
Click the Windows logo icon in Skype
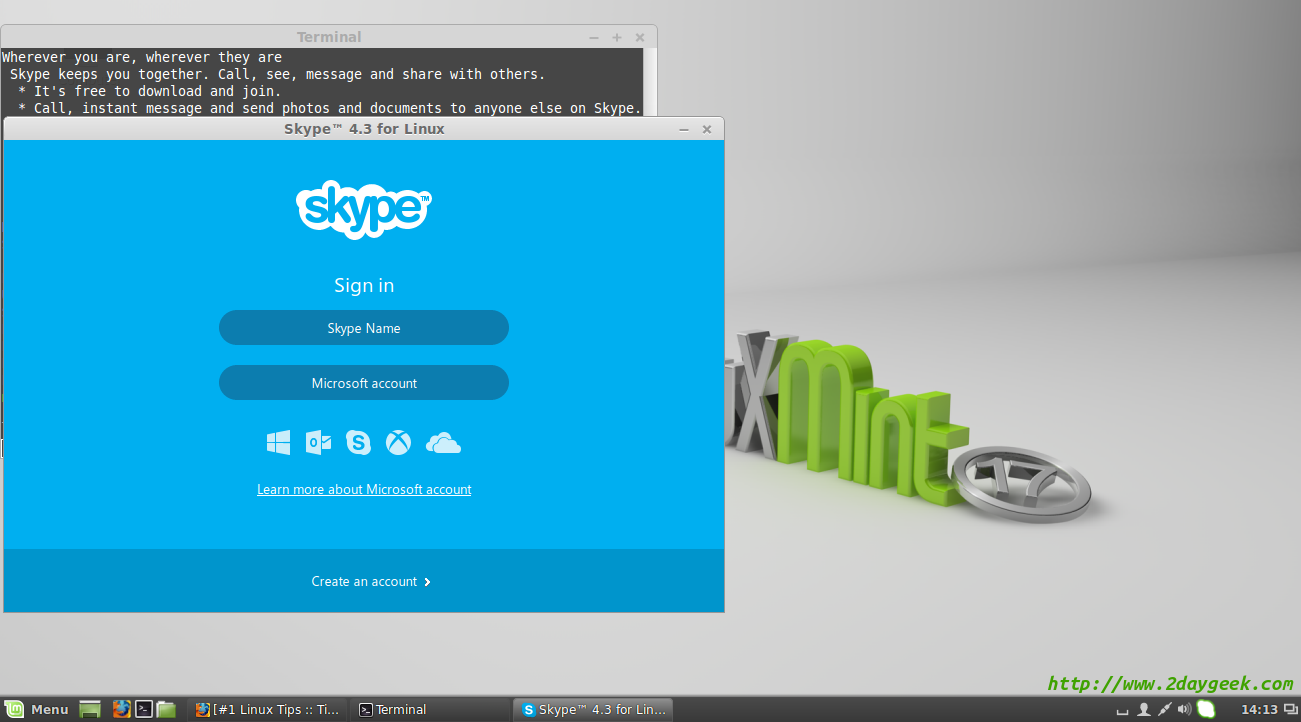coord(278,442)
